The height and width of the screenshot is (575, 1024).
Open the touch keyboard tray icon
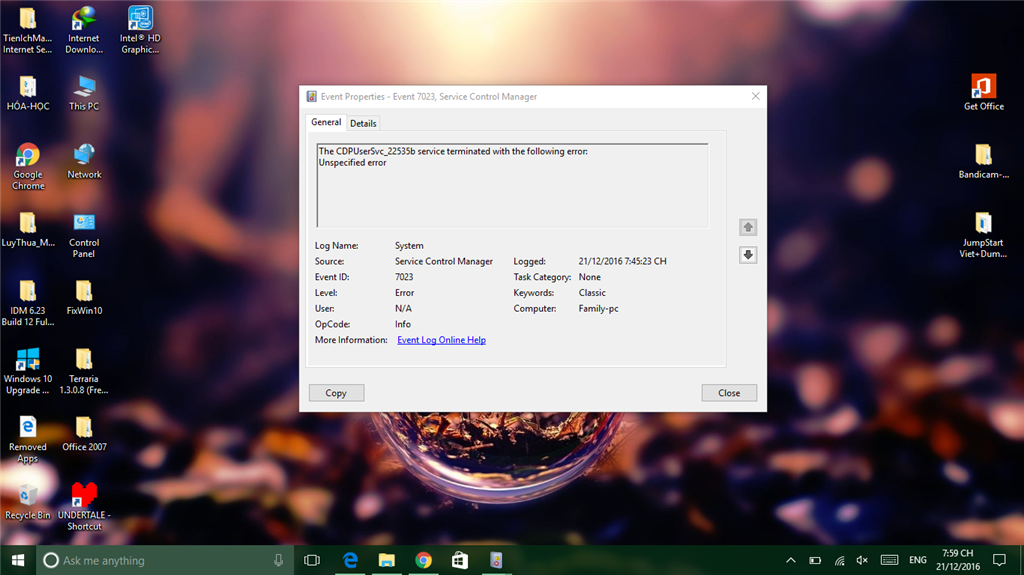pyautogui.click(x=889, y=560)
